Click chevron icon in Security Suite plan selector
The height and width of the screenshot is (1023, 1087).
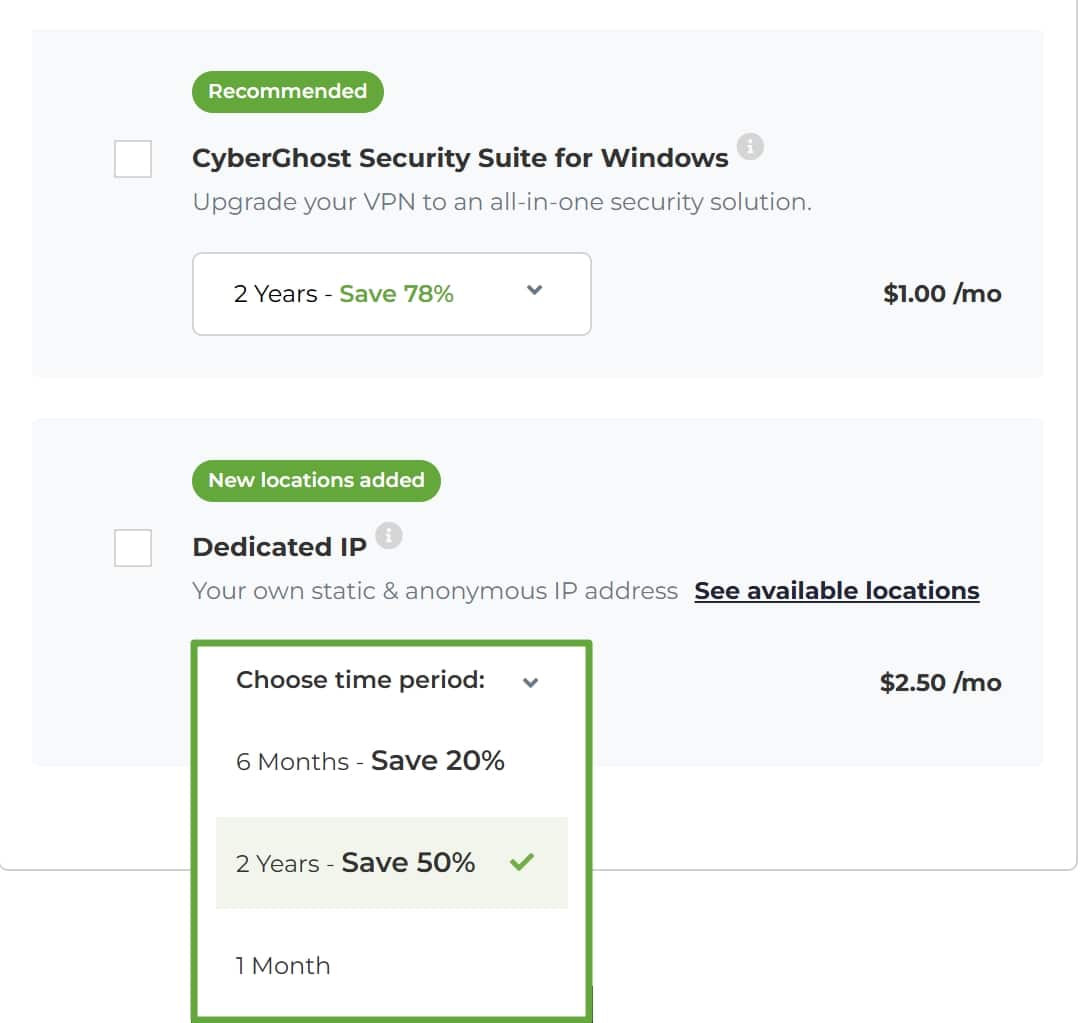point(534,290)
